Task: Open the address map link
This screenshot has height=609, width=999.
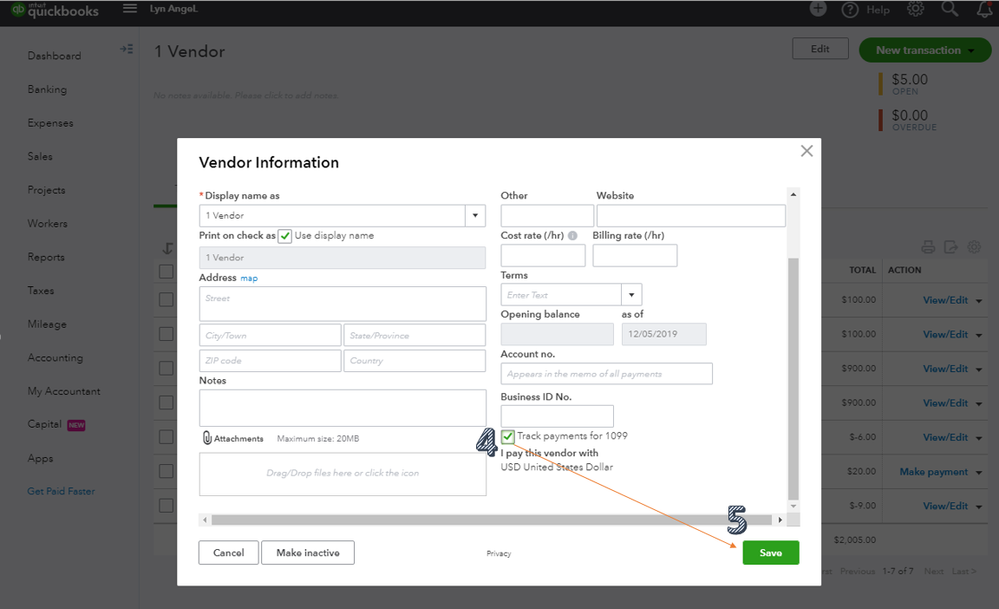Action: click(x=249, y=278)
